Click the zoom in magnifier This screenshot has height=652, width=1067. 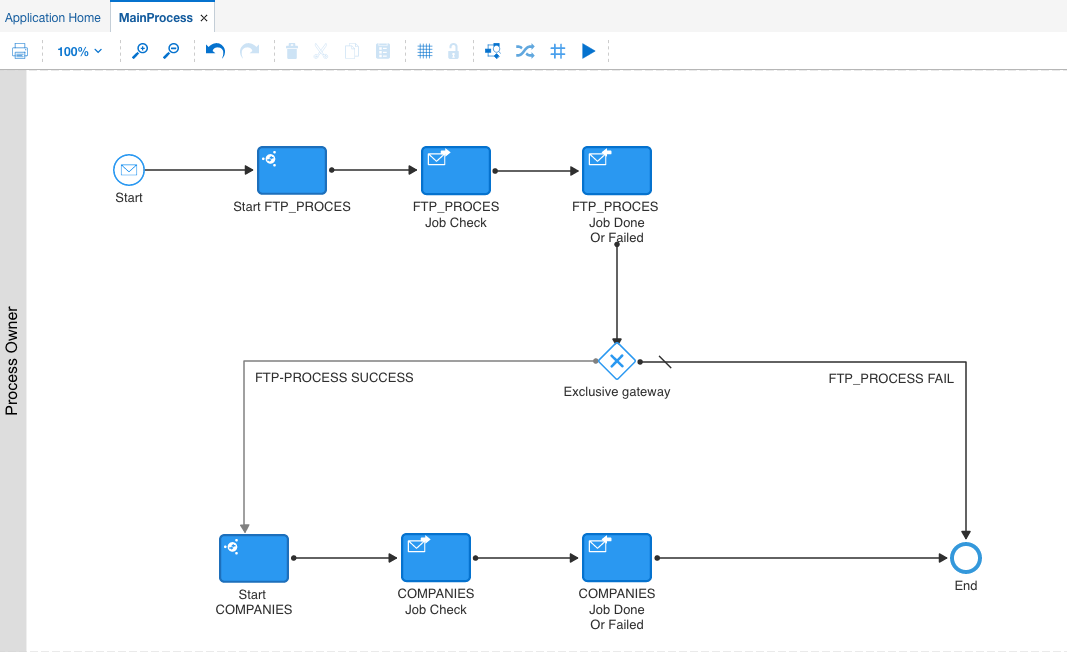[140, 51]
